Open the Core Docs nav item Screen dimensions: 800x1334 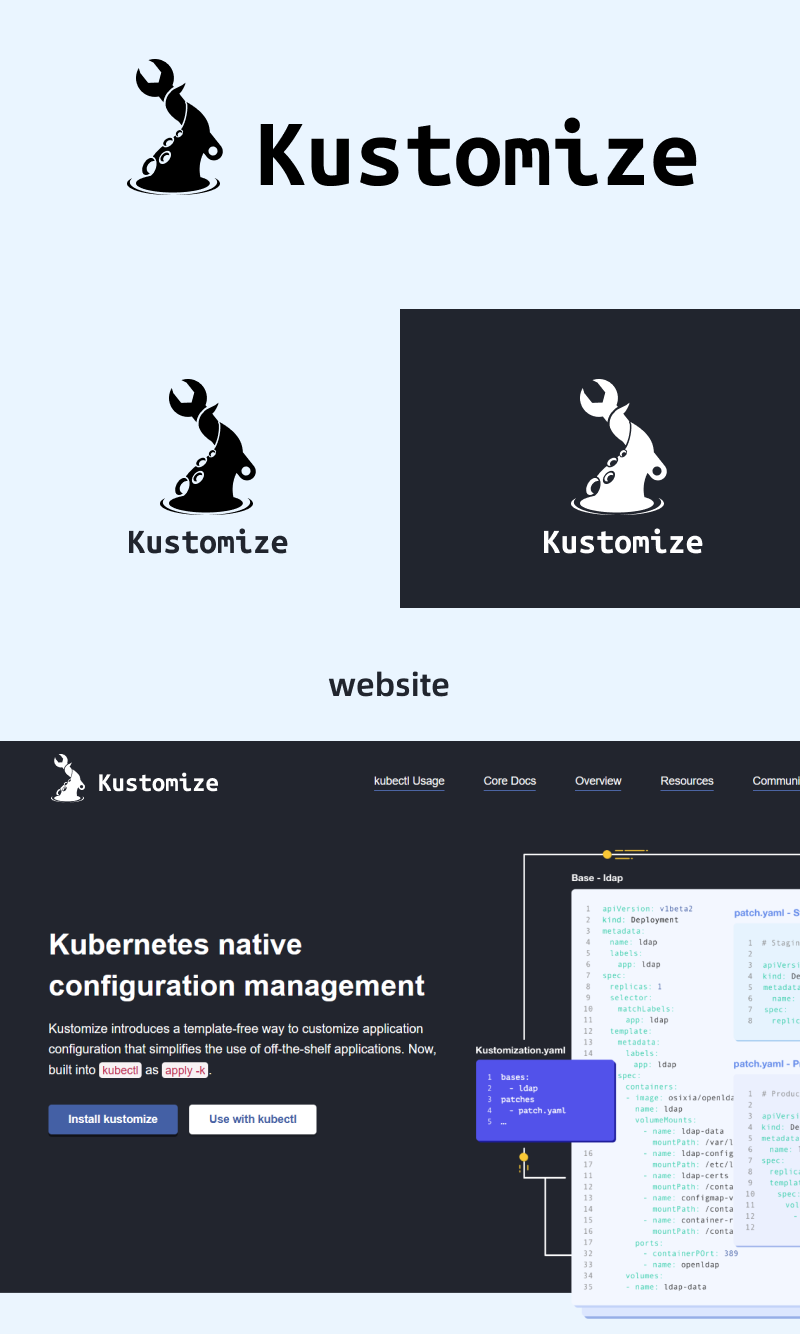click(x=509, y=781)
